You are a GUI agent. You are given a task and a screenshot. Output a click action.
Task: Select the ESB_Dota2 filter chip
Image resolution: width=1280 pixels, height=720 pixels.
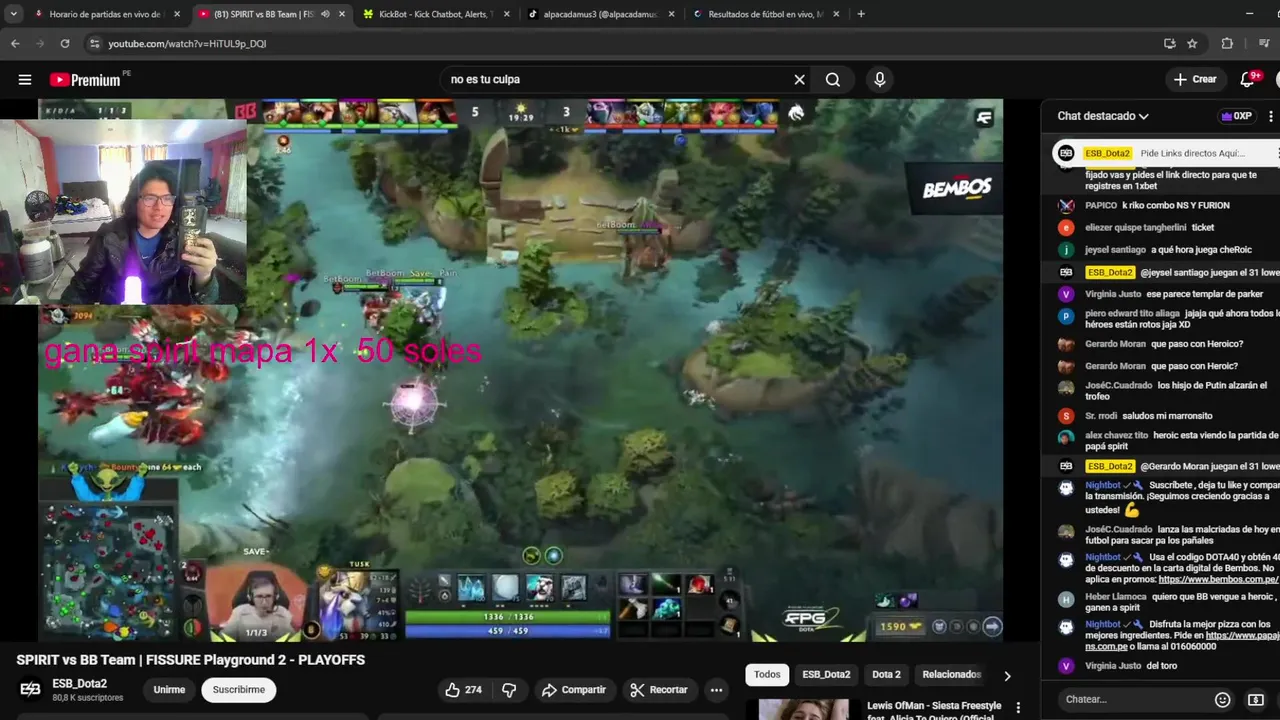[826, 674]
